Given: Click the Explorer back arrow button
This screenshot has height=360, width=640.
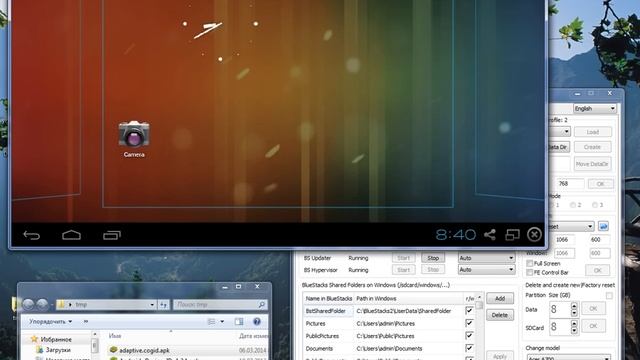Looking at the screenshot, I should (28, 304).
